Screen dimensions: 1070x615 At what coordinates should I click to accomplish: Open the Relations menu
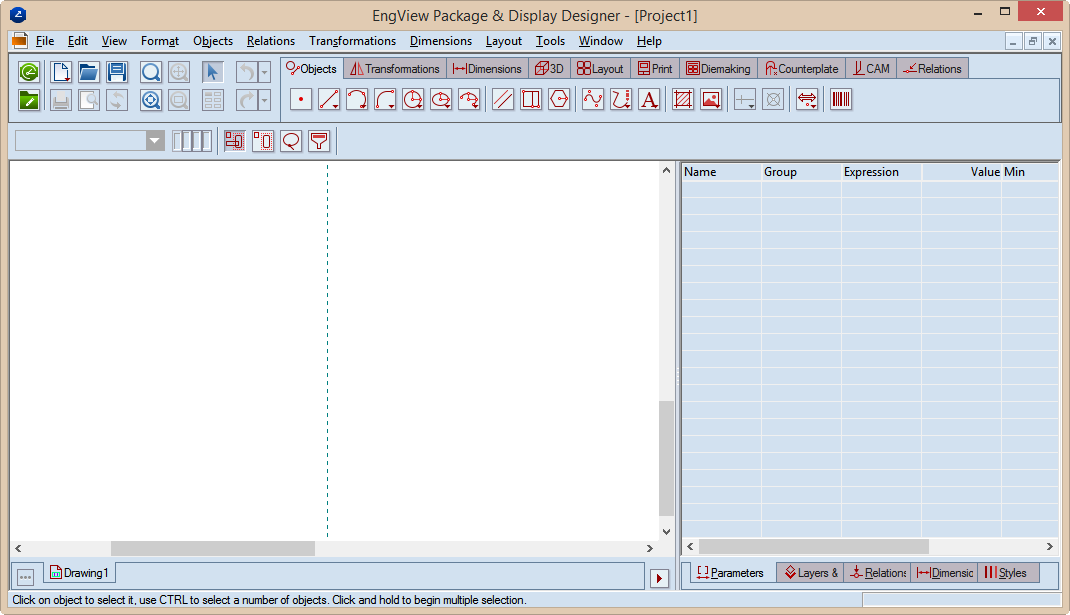[x=271, y=41]
